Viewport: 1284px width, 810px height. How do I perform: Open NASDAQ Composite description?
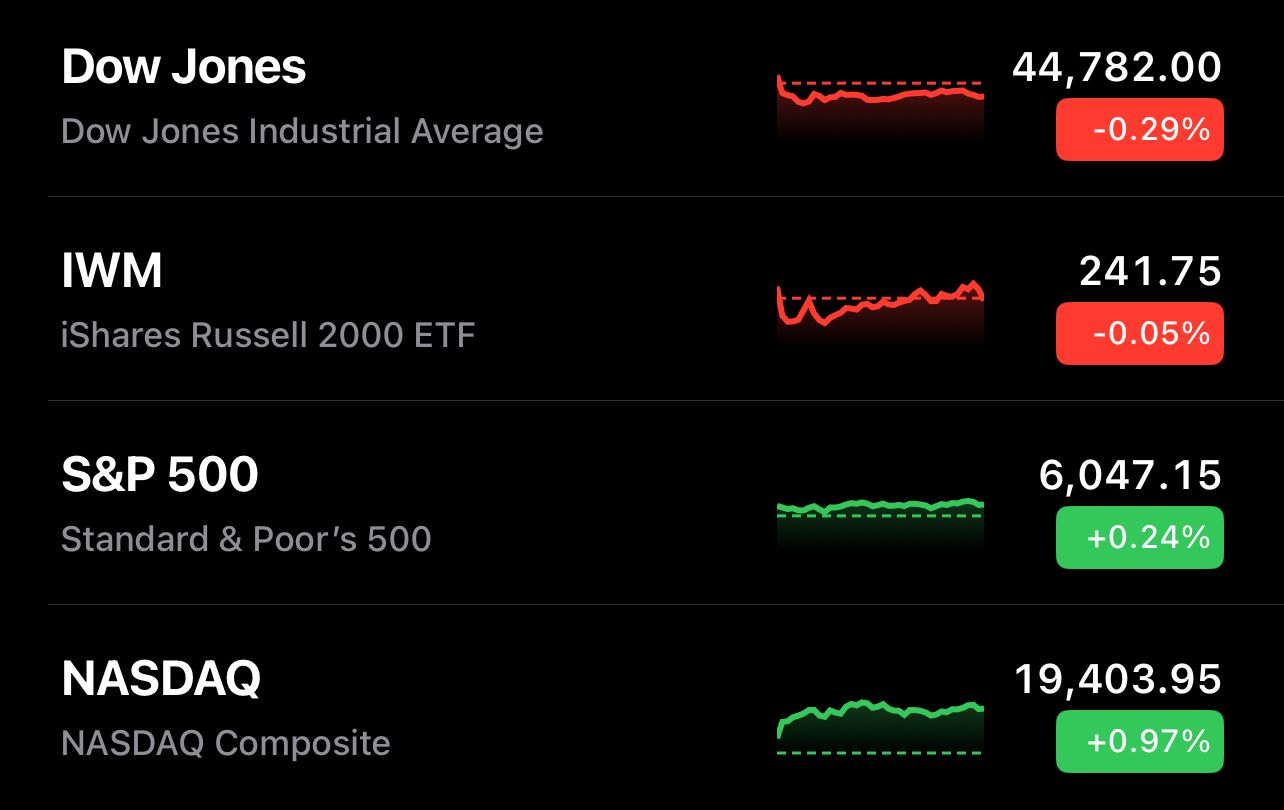tap(226, 743)
